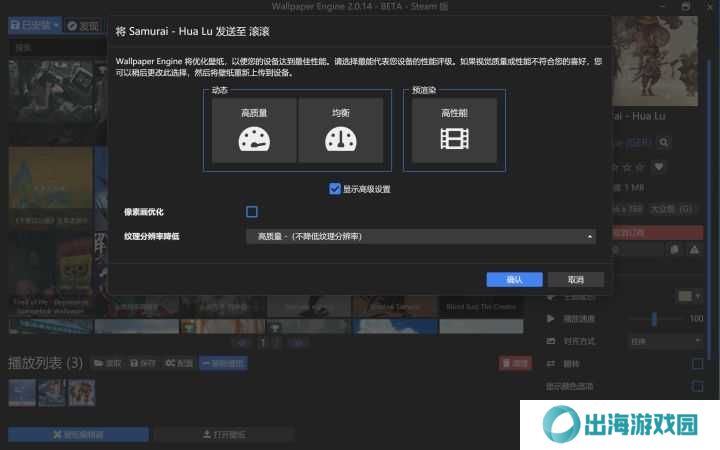Open the alignment mode dropdown in properties
Screen dimensions: 720x450
(x=665, y=341)
